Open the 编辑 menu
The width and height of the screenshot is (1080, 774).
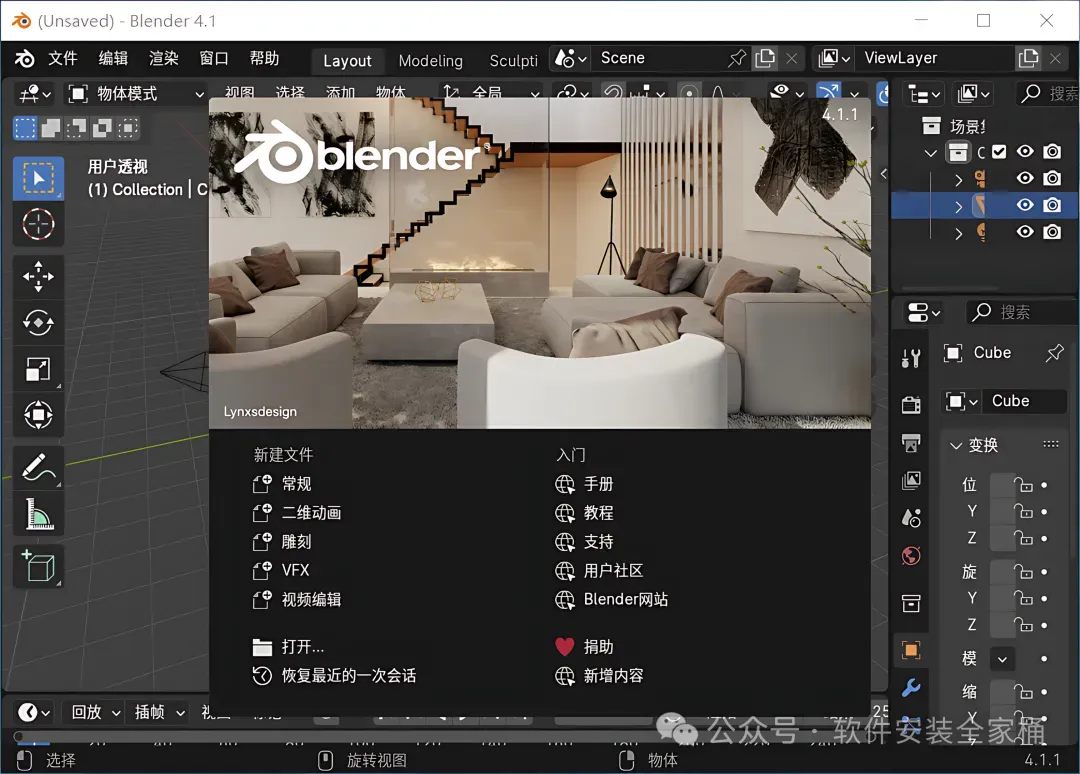(x=113, y=59)
